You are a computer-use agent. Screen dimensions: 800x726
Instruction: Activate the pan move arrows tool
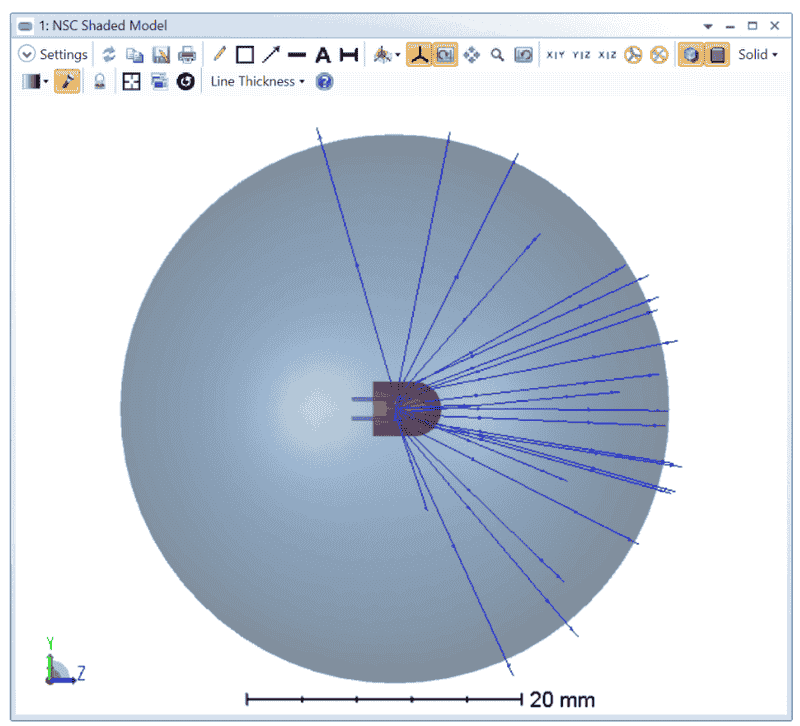tap(471, 55)
